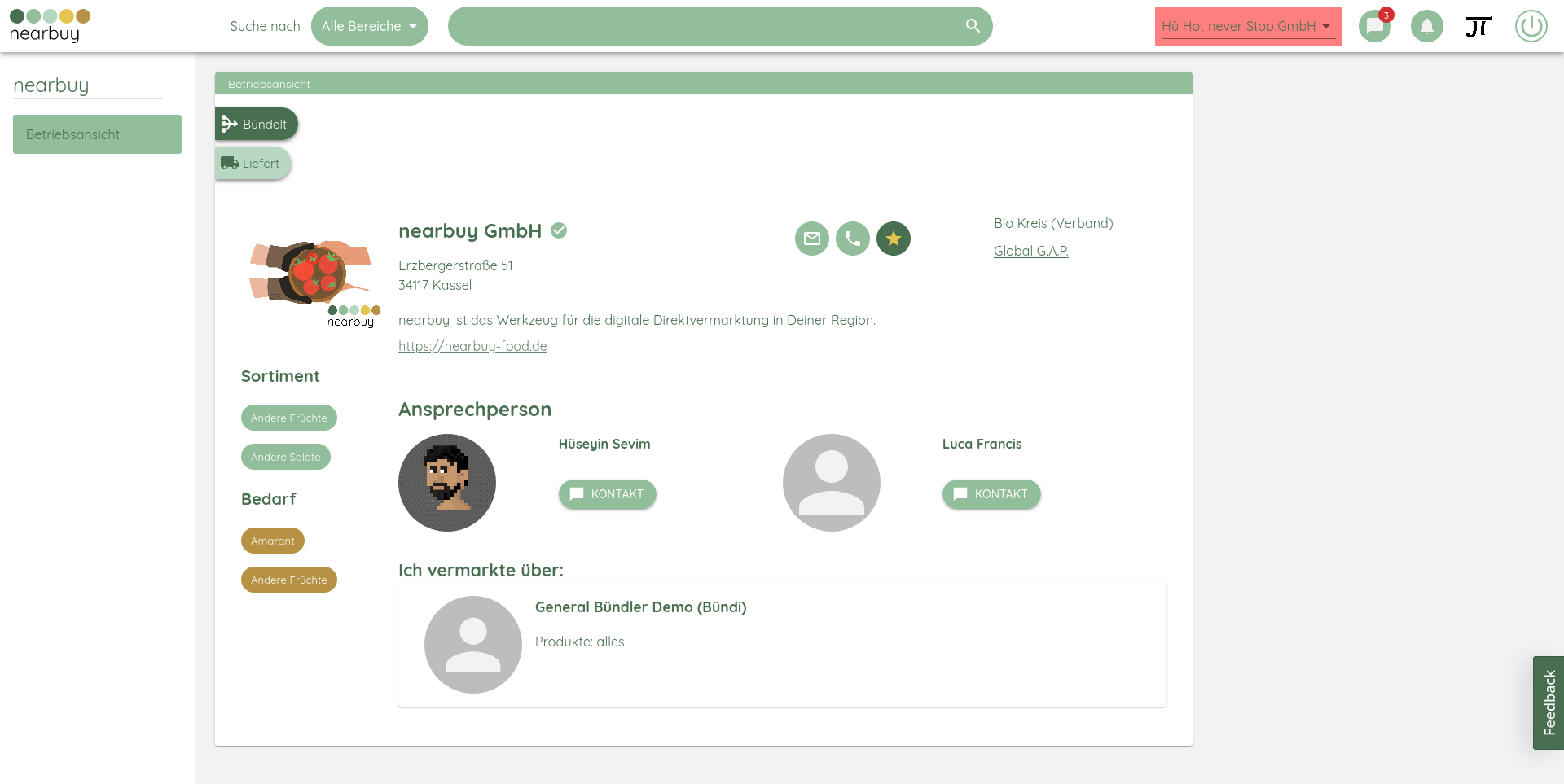Screen dimensions: 1564x784
Task: Click the verified checkmark badge
Action: coord(559,230)
